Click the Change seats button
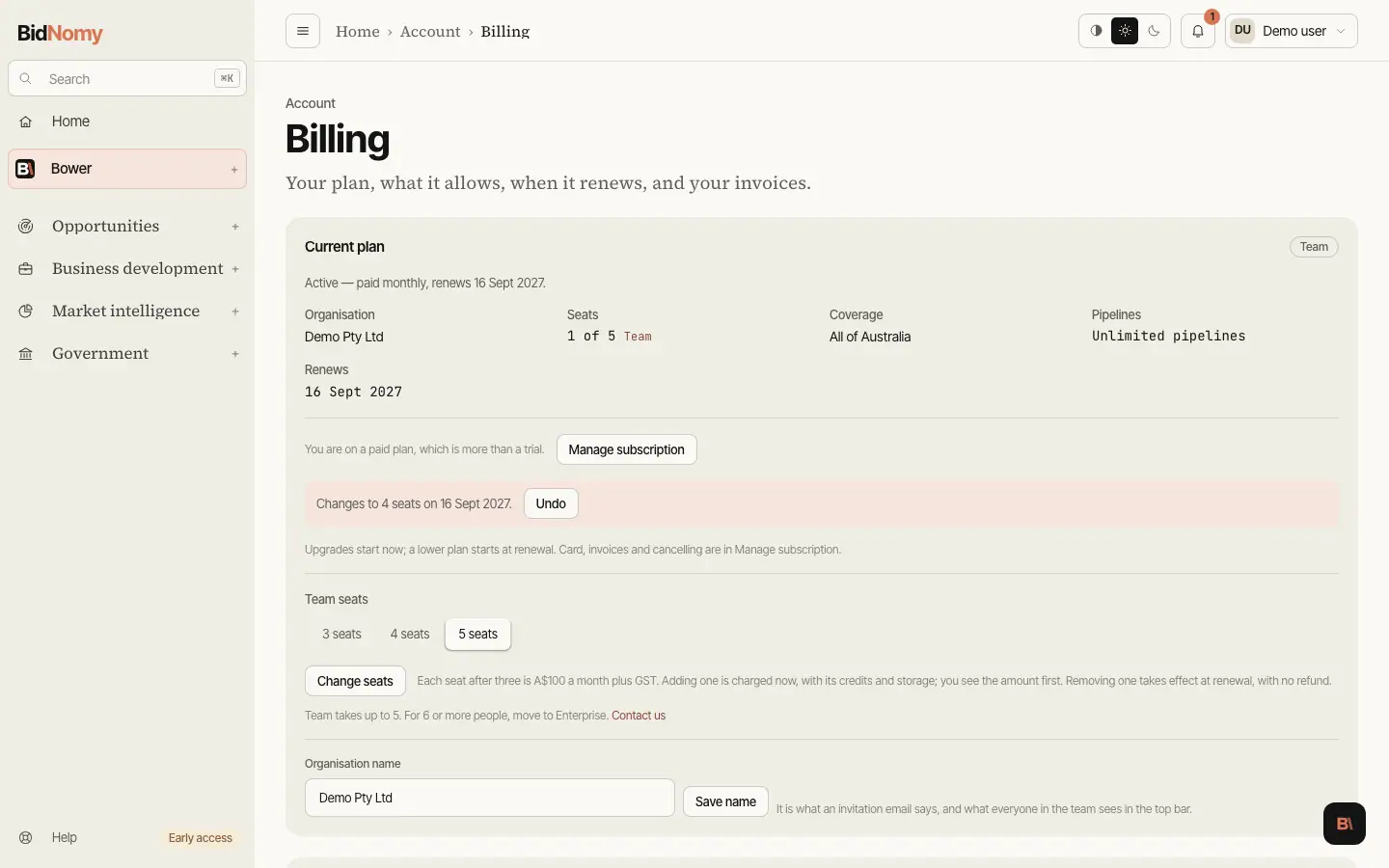The image size is (1389, 868). 355,681
